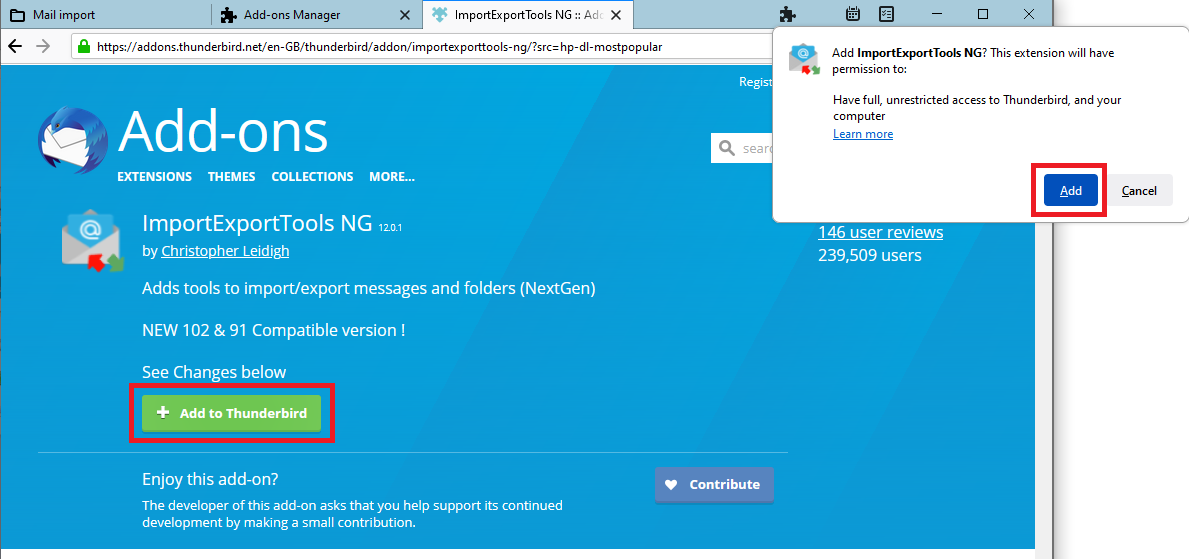1189x559 pixels.
Task: Close the Add-ons Manager tab
Action: coord(404,15)
